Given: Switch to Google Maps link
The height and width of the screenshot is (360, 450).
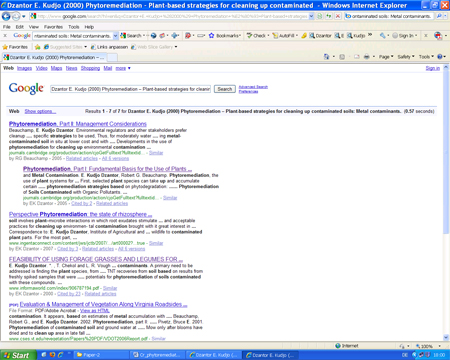Looking at the screenshot, I should pos(56,68).
